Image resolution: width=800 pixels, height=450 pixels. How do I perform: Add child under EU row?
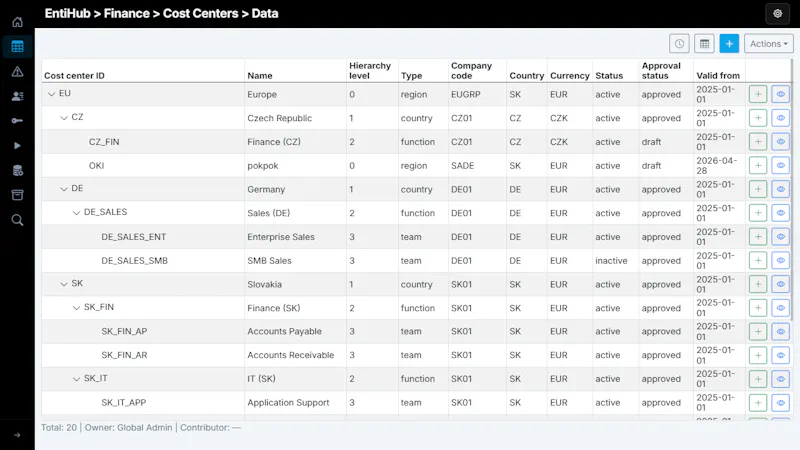(x=758, y=94)
